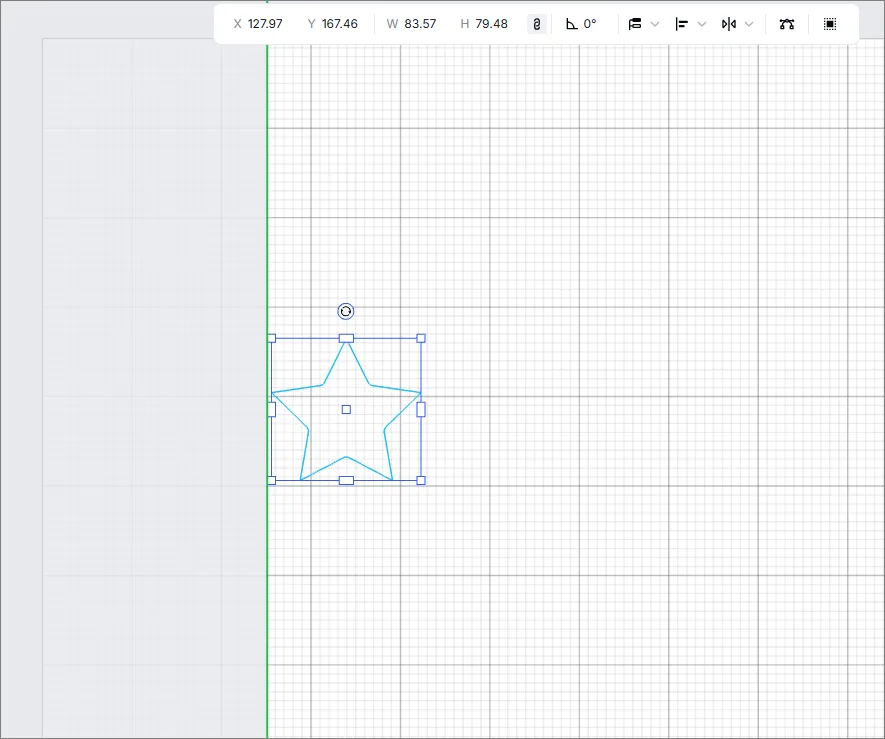Open the arrange order dropdown arrow

[x=655, y=24]
